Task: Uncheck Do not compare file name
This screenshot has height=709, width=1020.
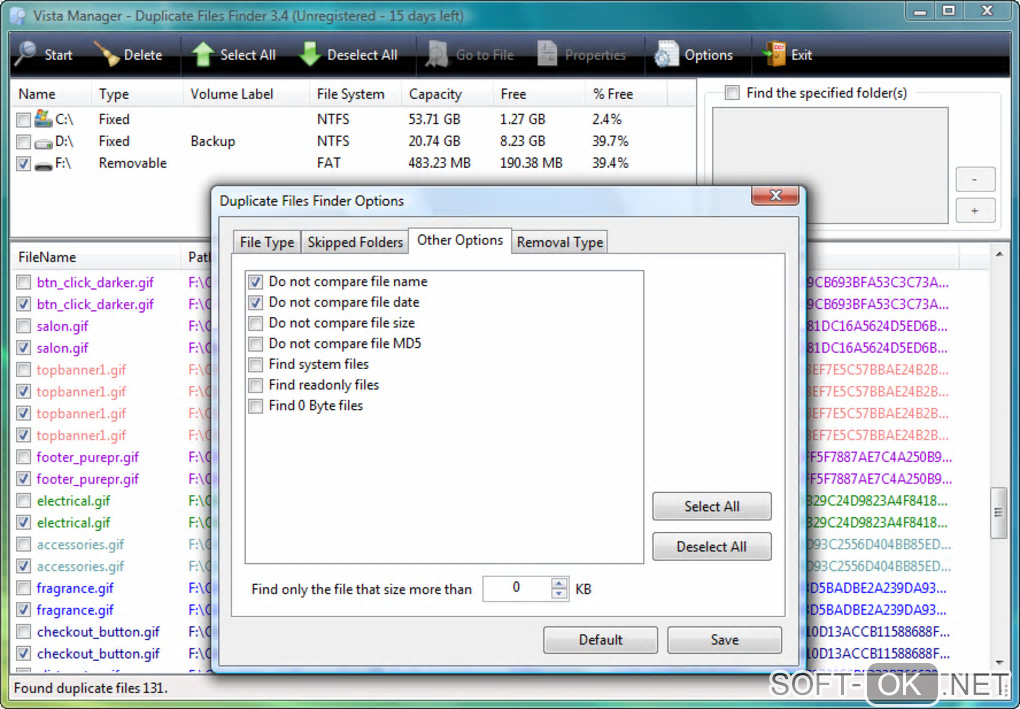Action: pyautogui.click(x=256, y=282)
